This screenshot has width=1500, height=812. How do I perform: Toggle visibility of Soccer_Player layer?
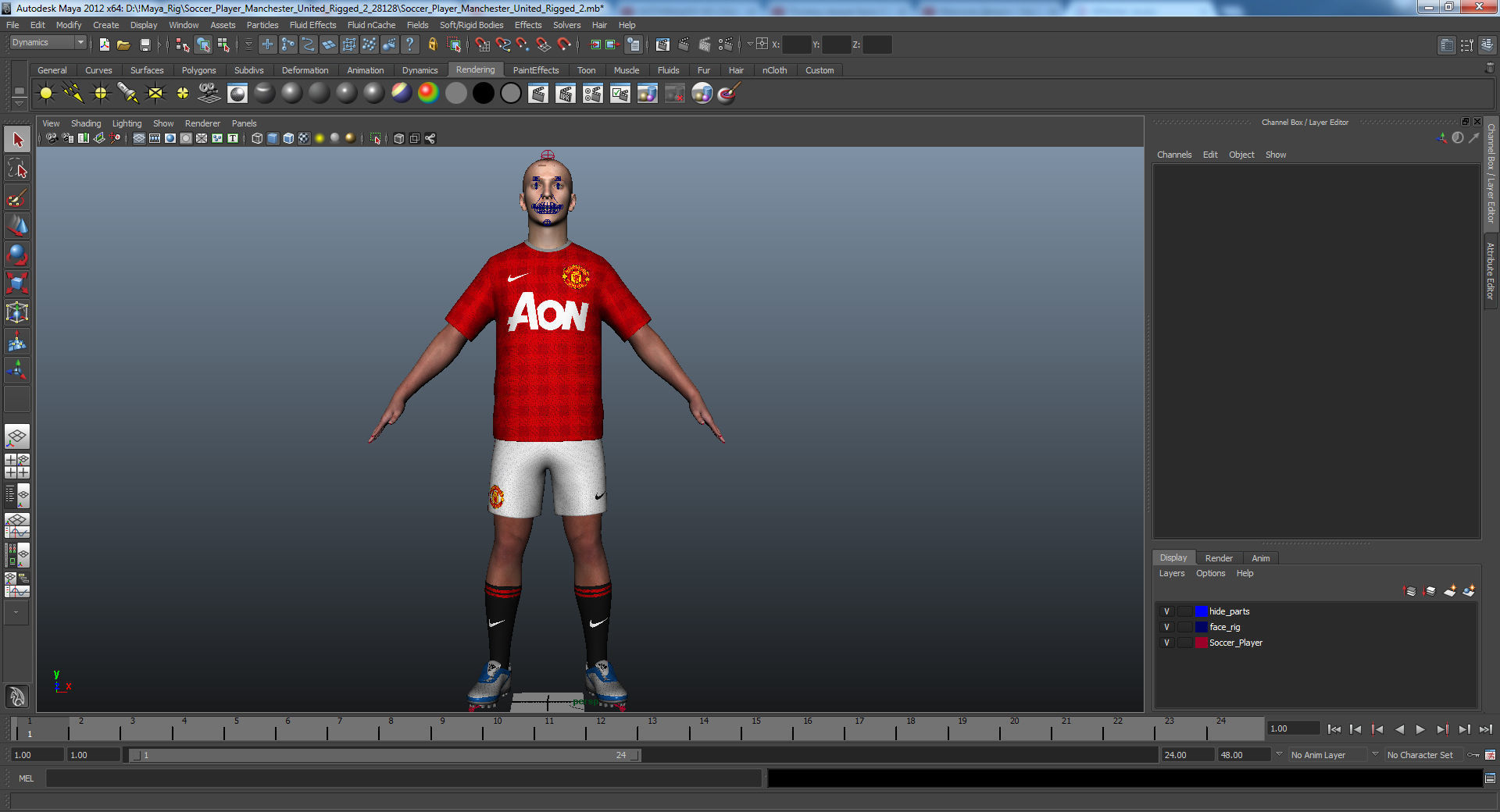point(1166,643)
